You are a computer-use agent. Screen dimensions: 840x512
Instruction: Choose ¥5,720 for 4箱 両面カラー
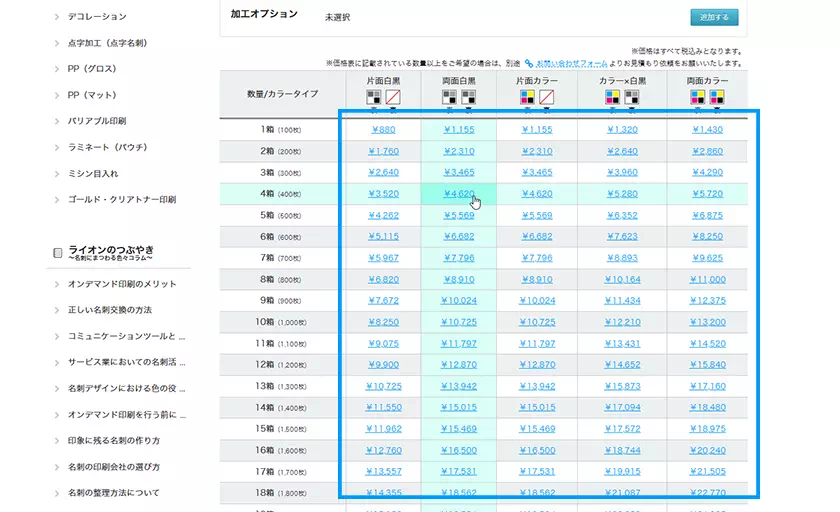[x=708, y=194]
